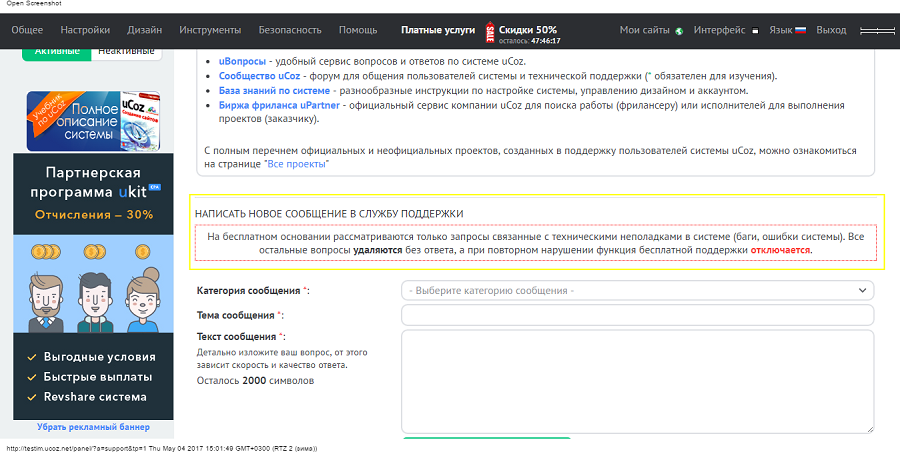Open the Настройки menu
The width and height of the screenshot is (900, 452).
pyautogui.click(x=85, y=30)
